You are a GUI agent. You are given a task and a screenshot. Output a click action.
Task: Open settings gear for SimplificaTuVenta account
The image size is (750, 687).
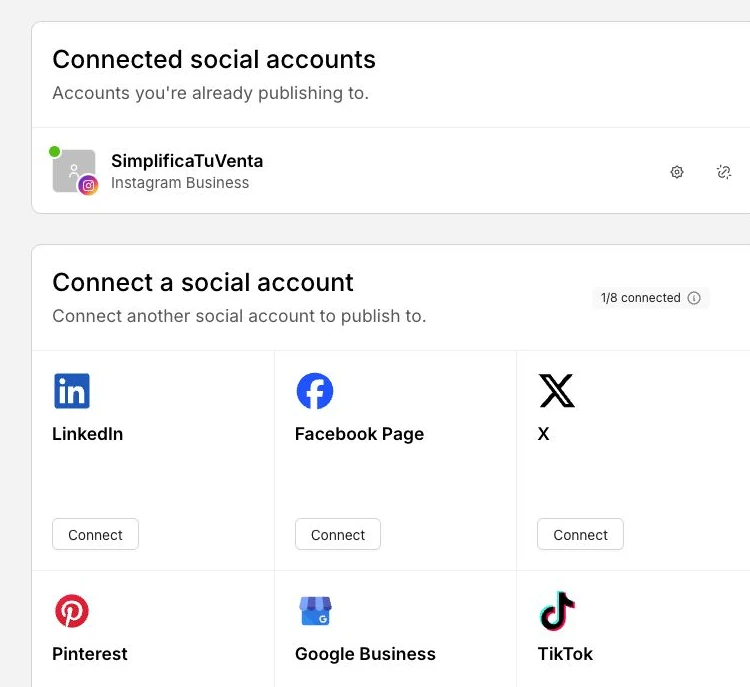click(676, 172)
